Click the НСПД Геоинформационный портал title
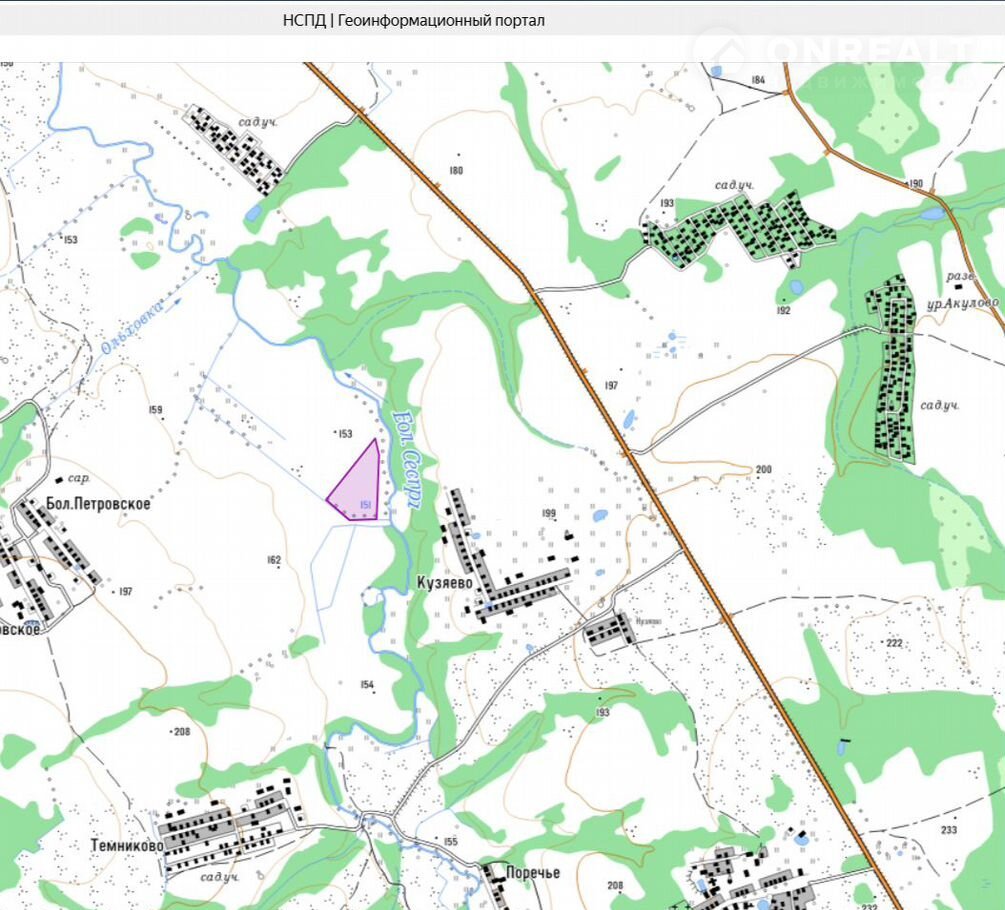 coord(414,20)
